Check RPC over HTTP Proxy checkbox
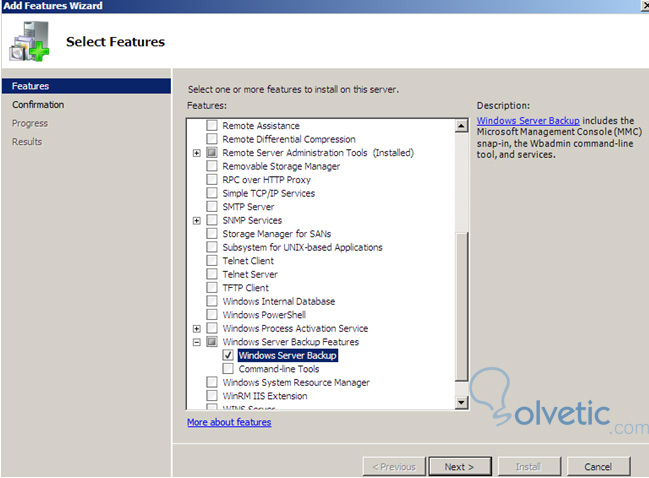The image size is (649, 478). (212, 180)
